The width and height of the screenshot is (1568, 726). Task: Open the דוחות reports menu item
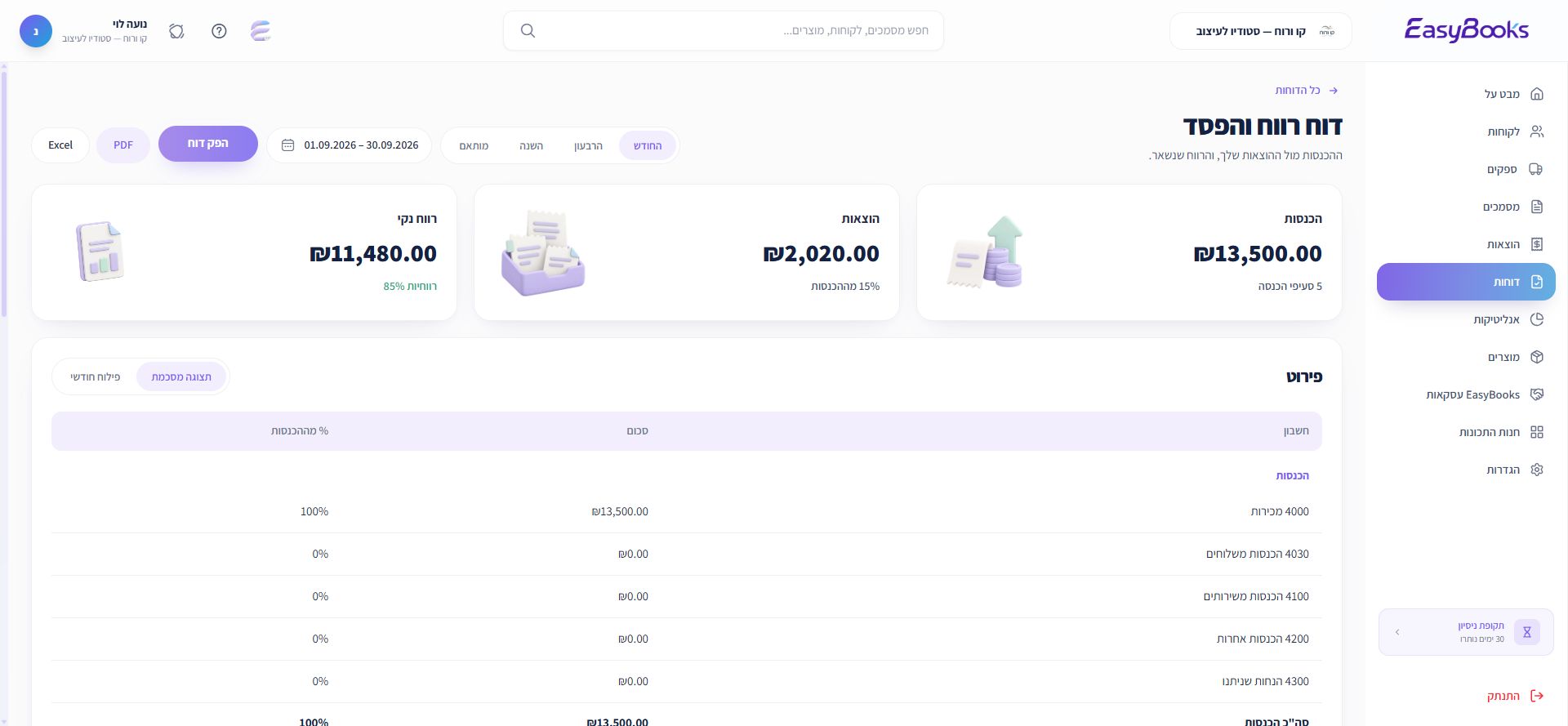pyautogui.click(x=1466, y=282)
